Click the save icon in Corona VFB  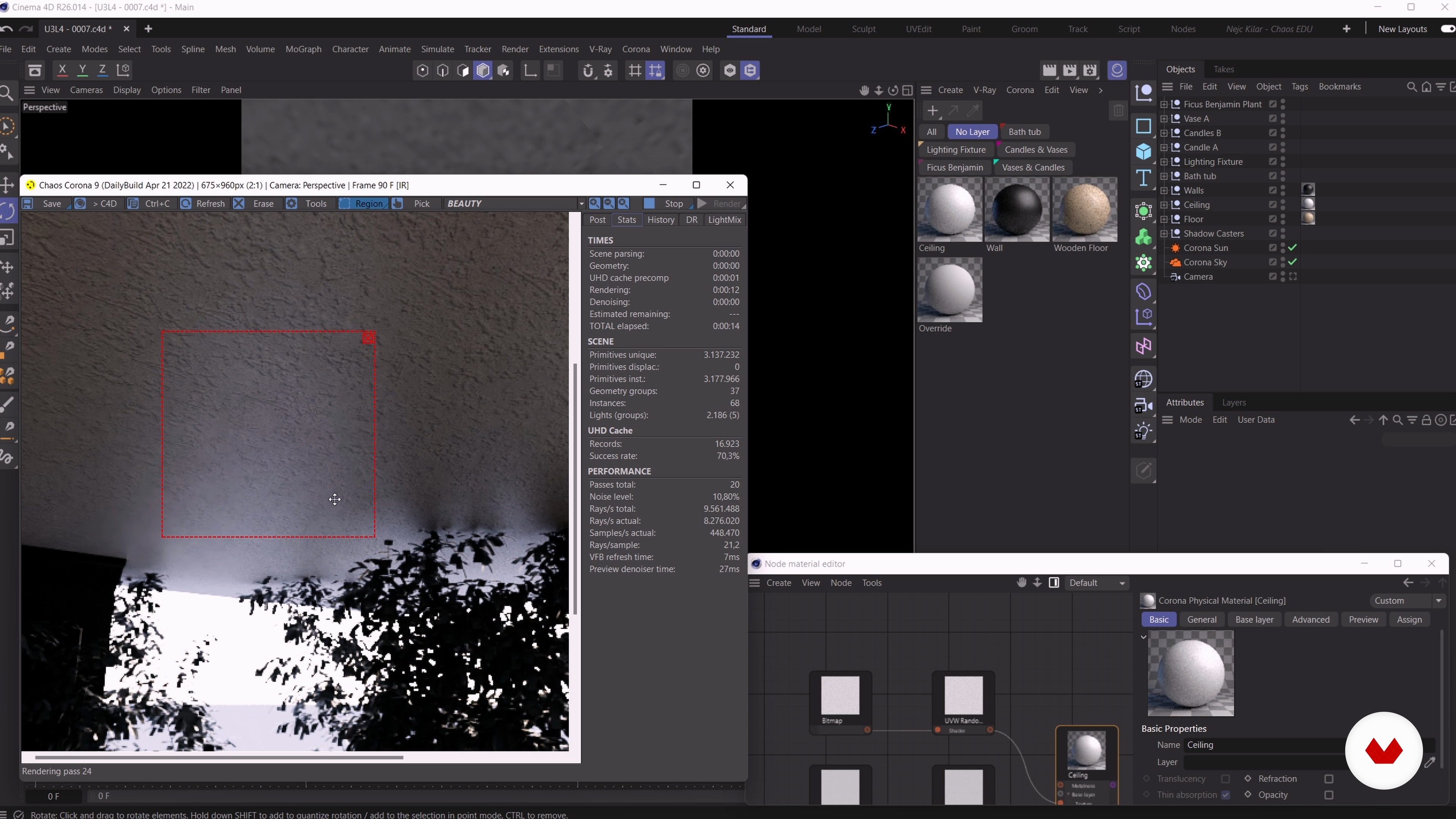coord(28,204)
